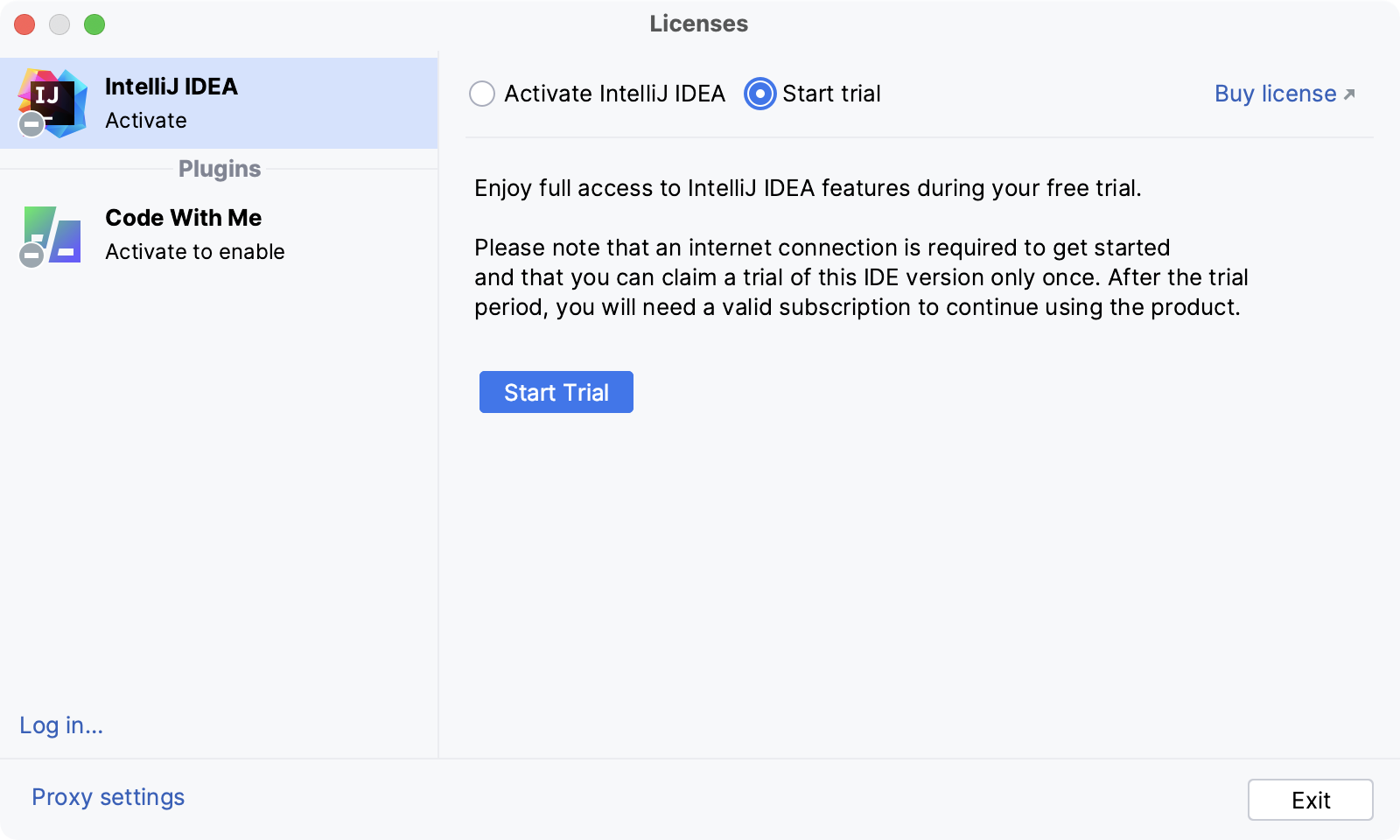1400x840 pixels.
Task: Select the Start trial radio button
Action: [x=760, y=94]
